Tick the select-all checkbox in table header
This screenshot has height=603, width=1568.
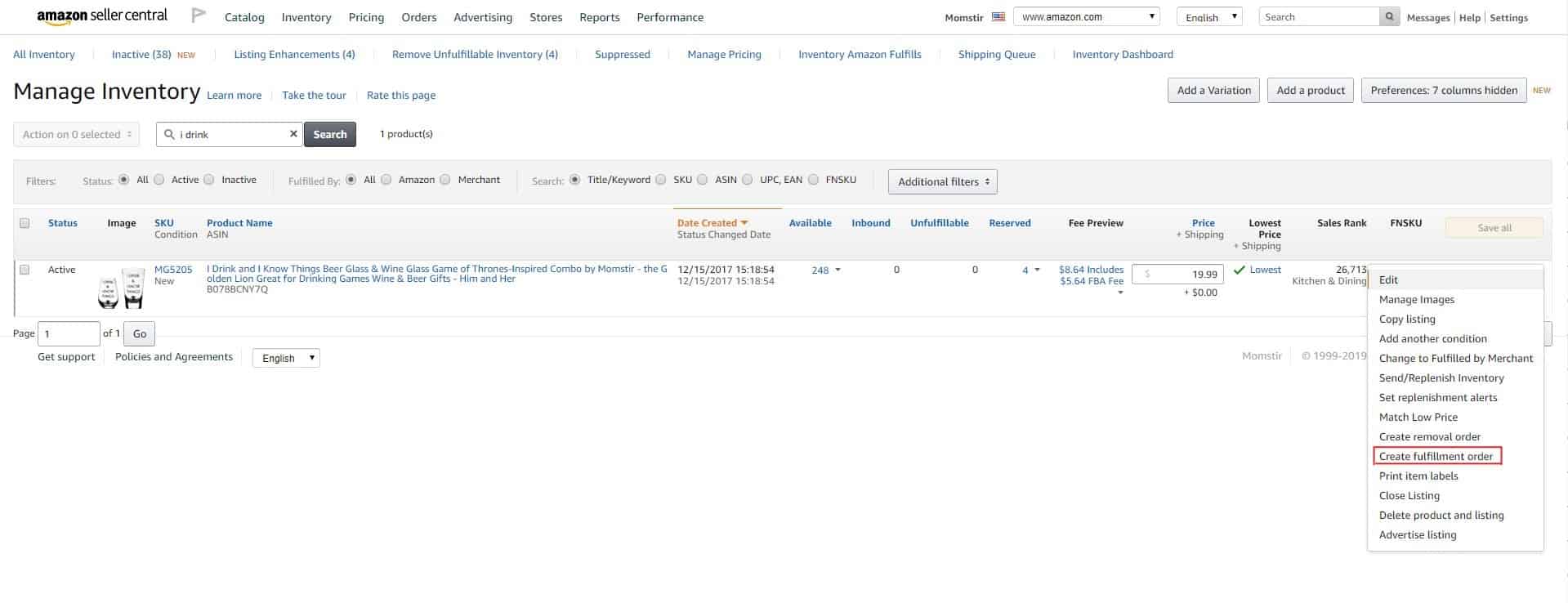click(25, 223)
